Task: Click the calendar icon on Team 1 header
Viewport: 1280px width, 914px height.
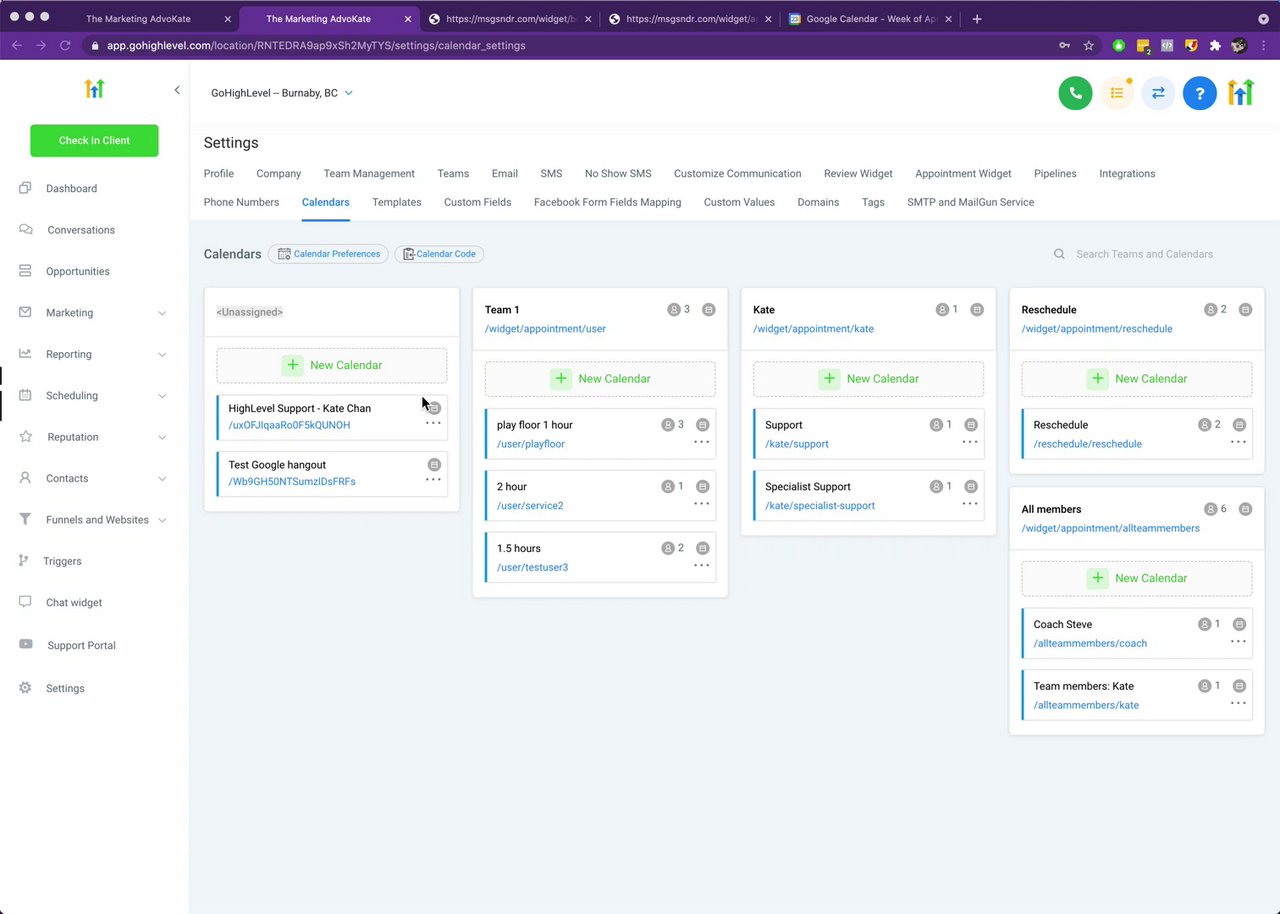Action: click(708, 310)
